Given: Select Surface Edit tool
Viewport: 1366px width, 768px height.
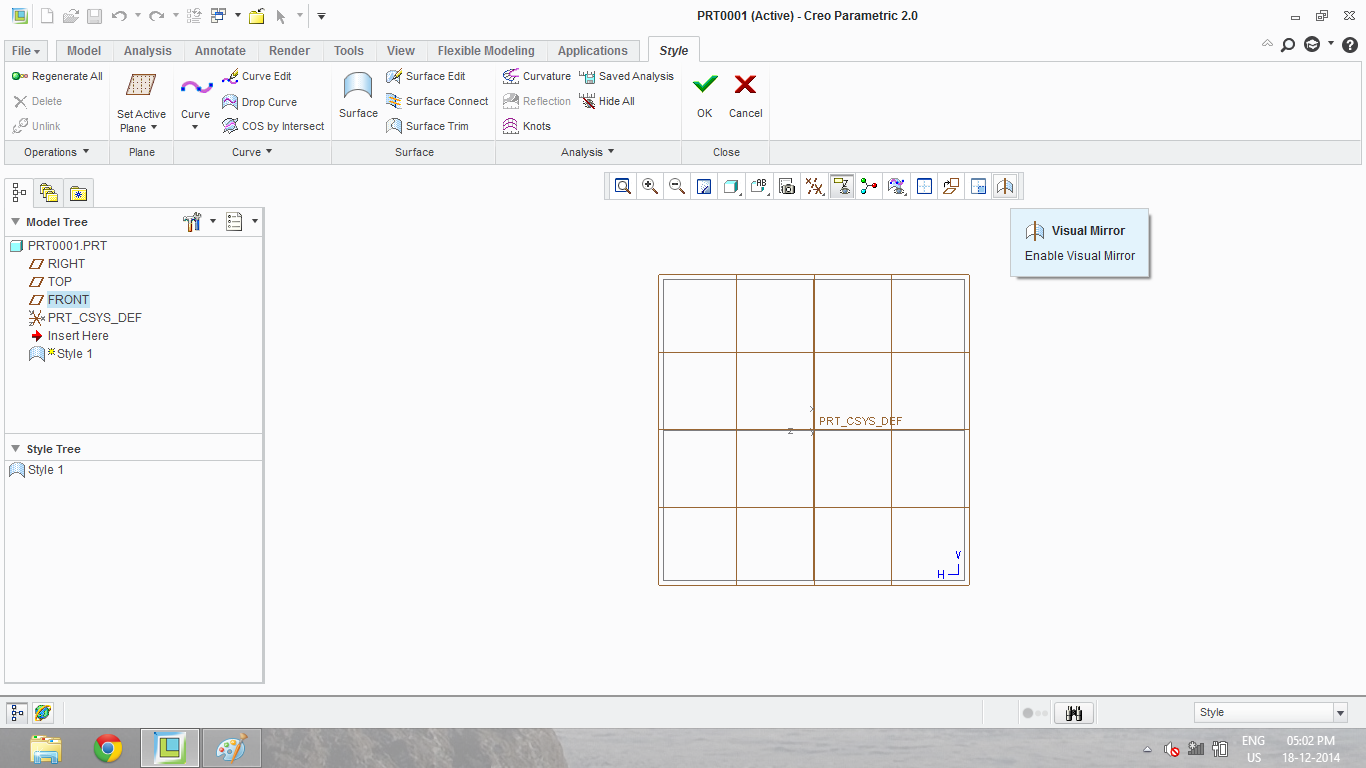Looking at the screenshot, I should (x=425, y=76).
